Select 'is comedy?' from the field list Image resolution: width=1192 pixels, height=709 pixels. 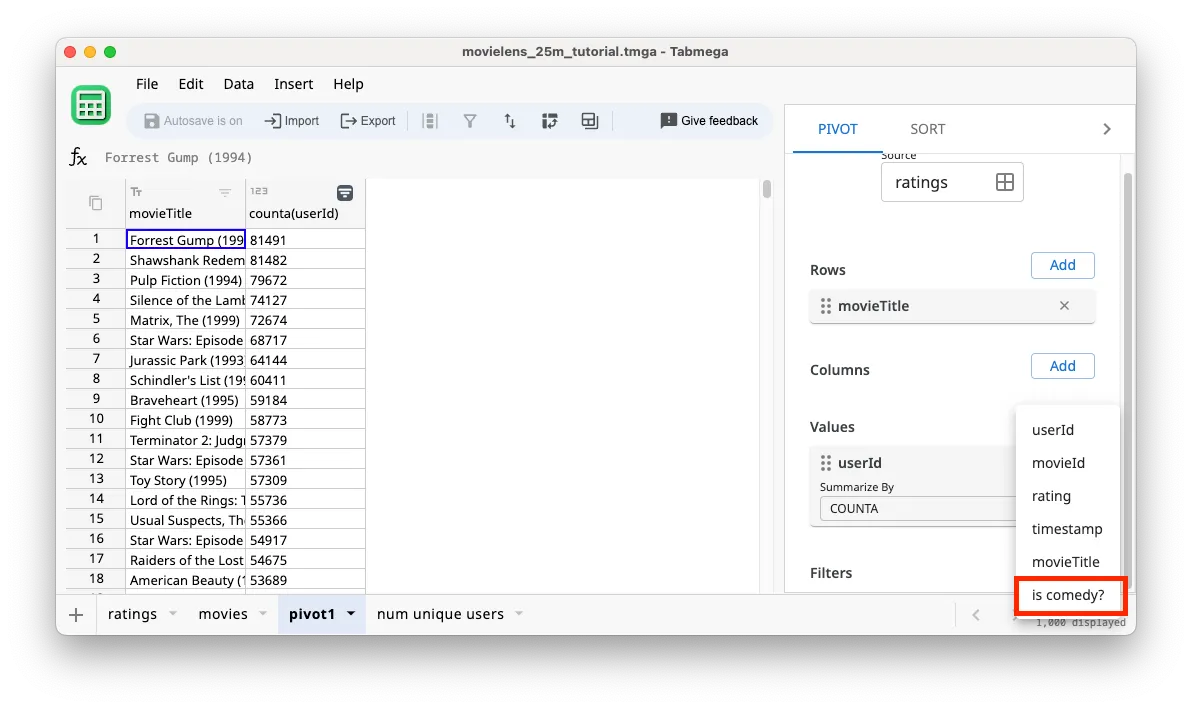[x=1069, y=595]
